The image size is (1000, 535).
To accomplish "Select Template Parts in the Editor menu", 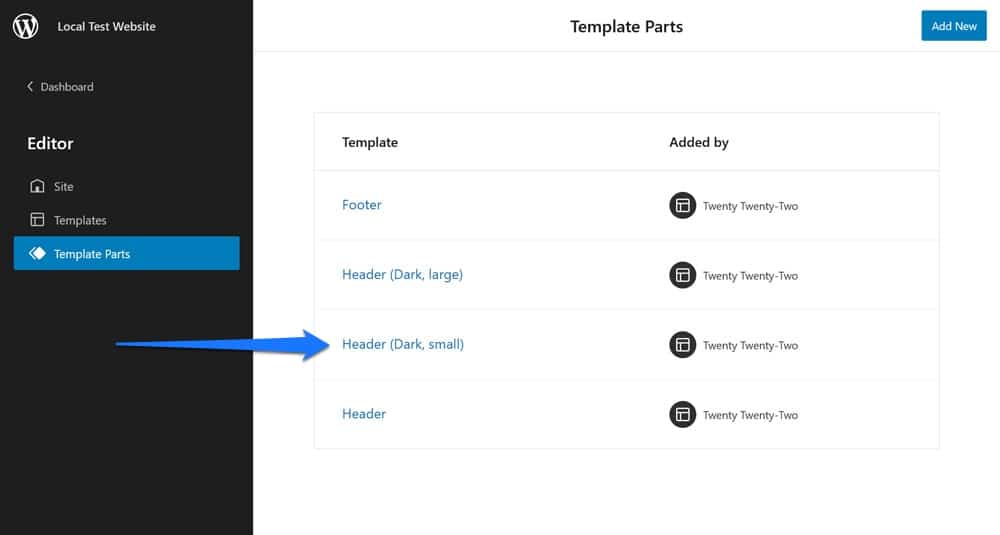I will pyautogui.click(x=92, y=254).
